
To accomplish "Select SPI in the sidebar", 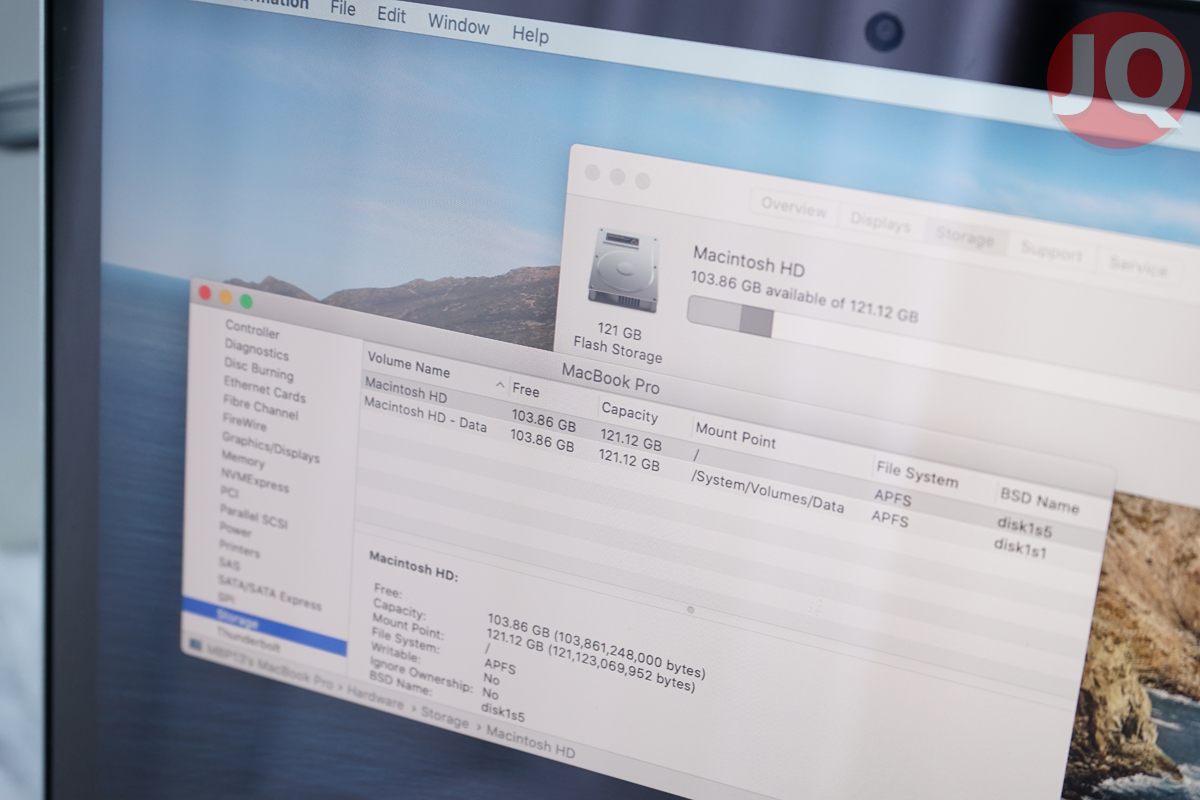I will 226,598.
